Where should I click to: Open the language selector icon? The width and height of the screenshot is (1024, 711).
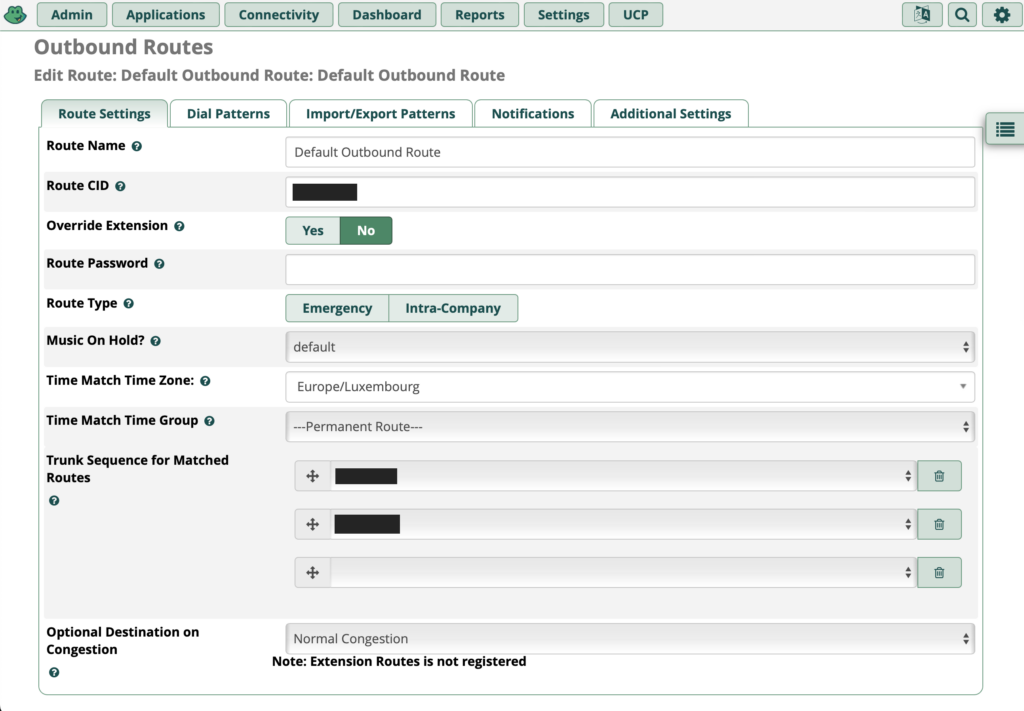pos(921,15)
